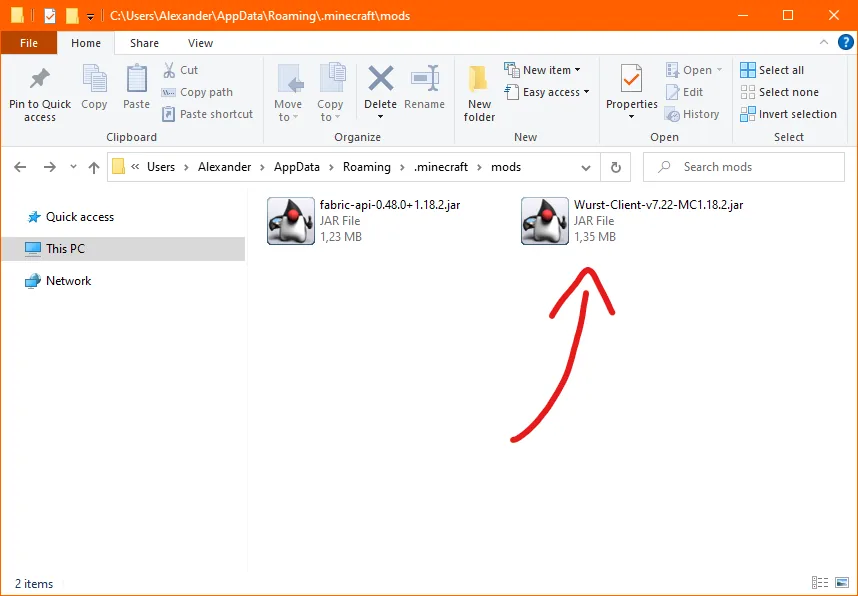858x596 pixels.
Task: Switch to details view icon in status bar
Action: tap(820, 583)
